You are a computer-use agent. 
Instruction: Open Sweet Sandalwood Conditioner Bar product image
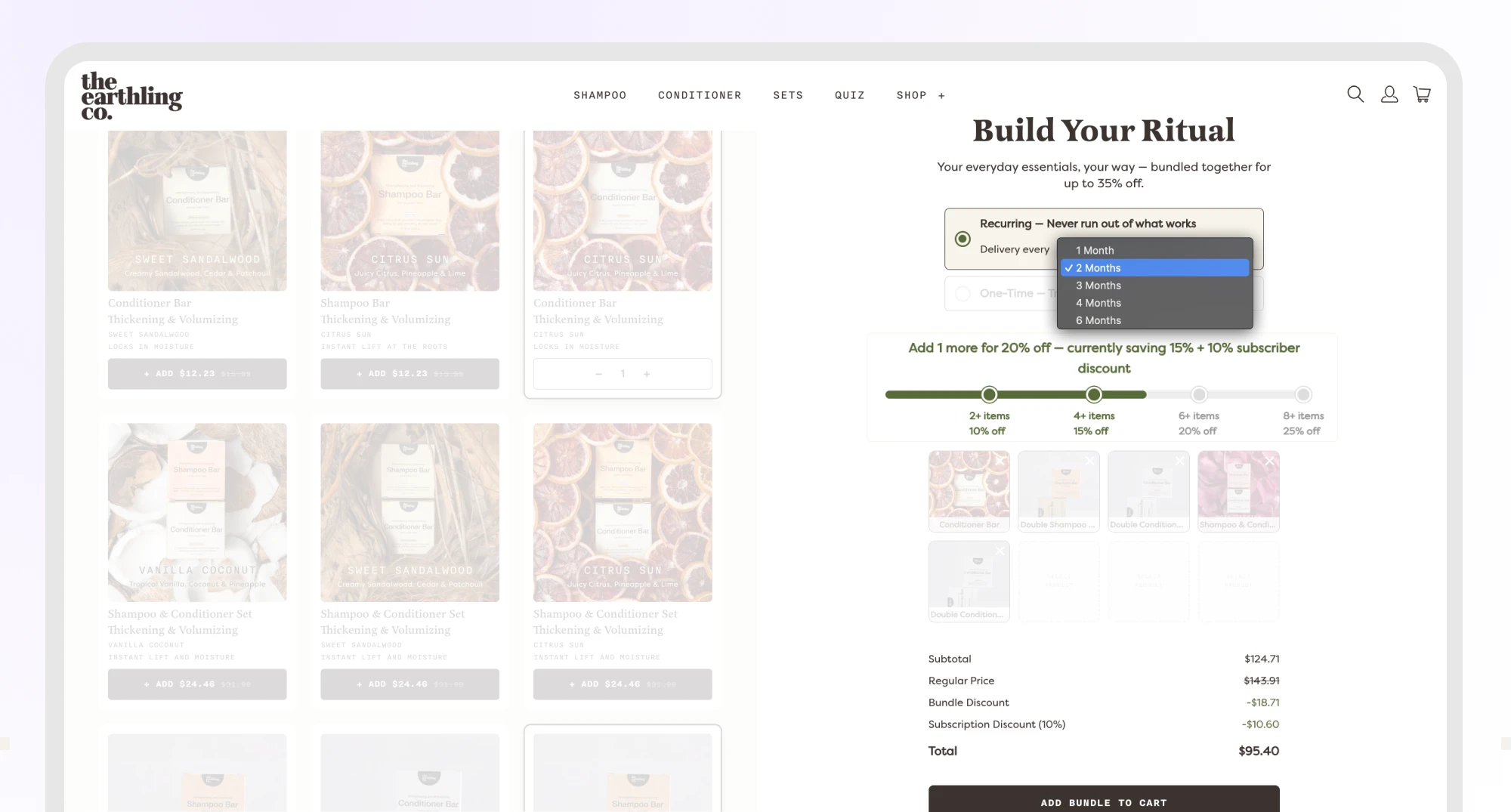(x=197, y=211)
